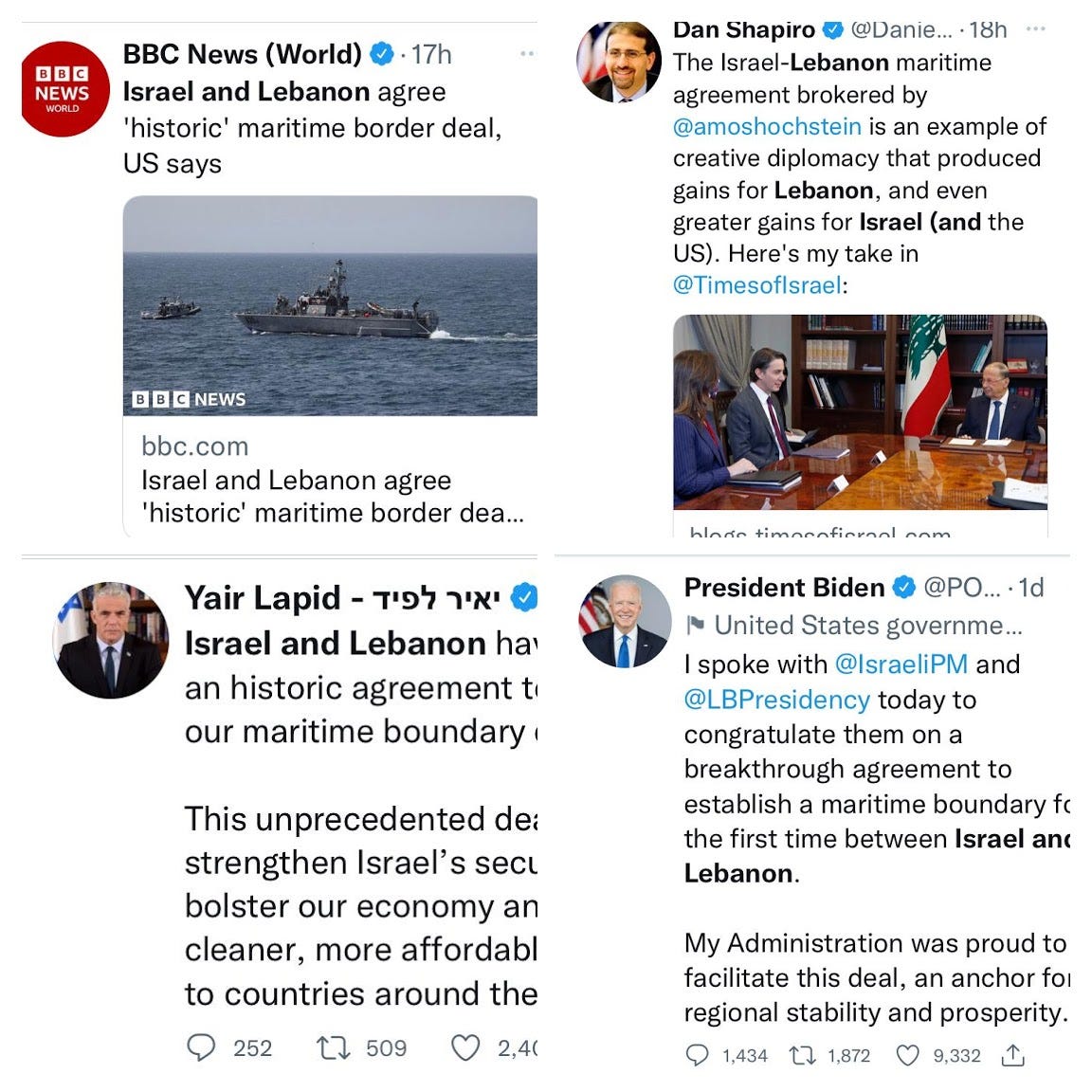
Task: Open BBC News (World) profile avatar
Action: [64, 89]
